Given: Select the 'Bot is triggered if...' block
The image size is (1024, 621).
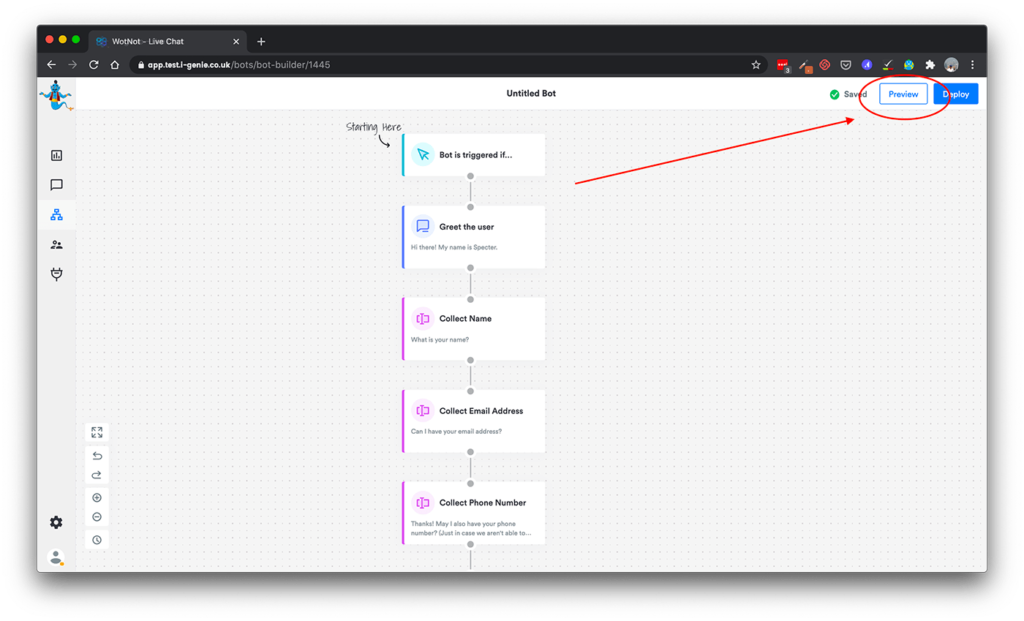Looking at the screenshot, I should [474, 155].
